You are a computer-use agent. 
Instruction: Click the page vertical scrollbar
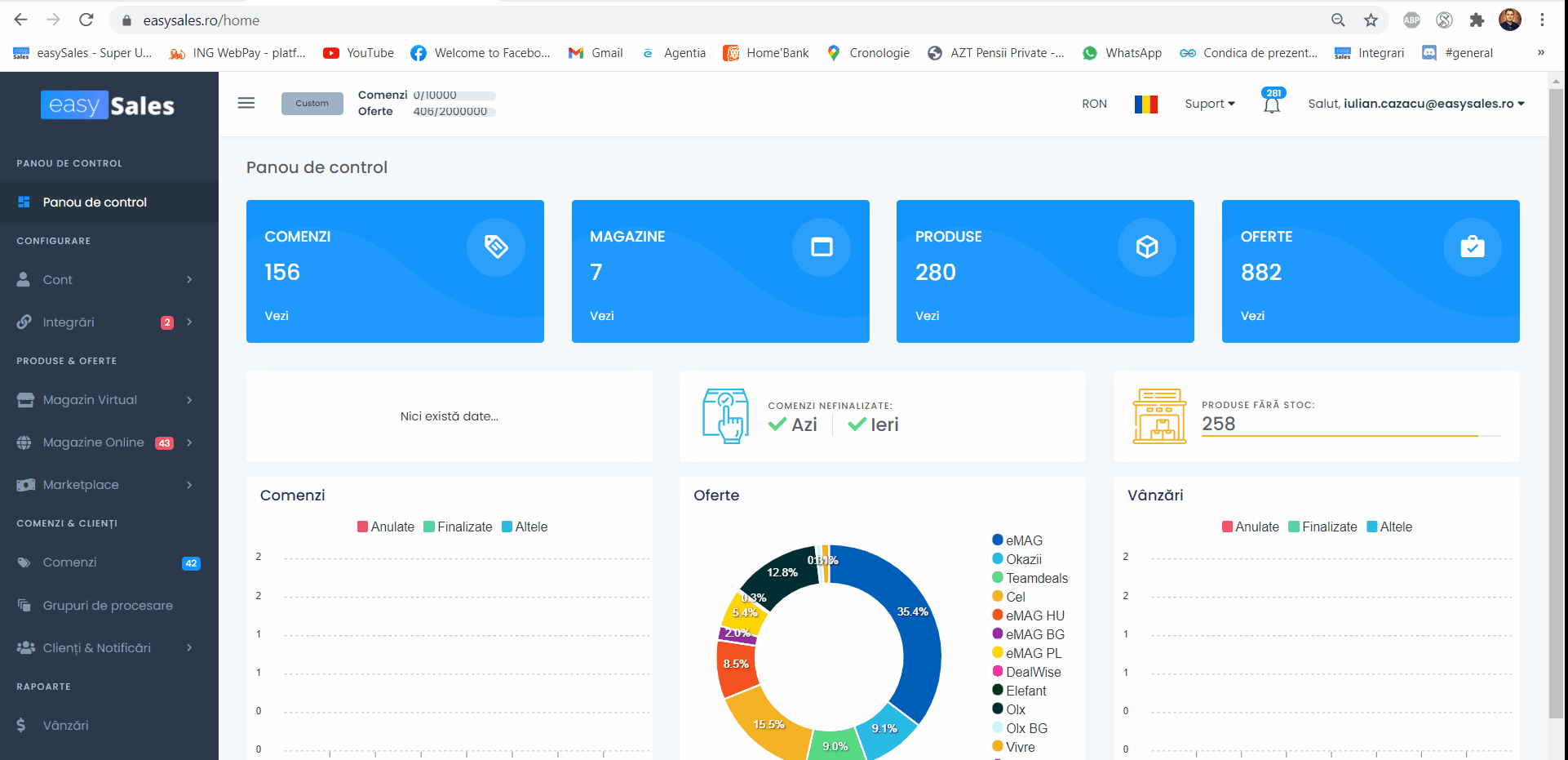pos(1556,408)
